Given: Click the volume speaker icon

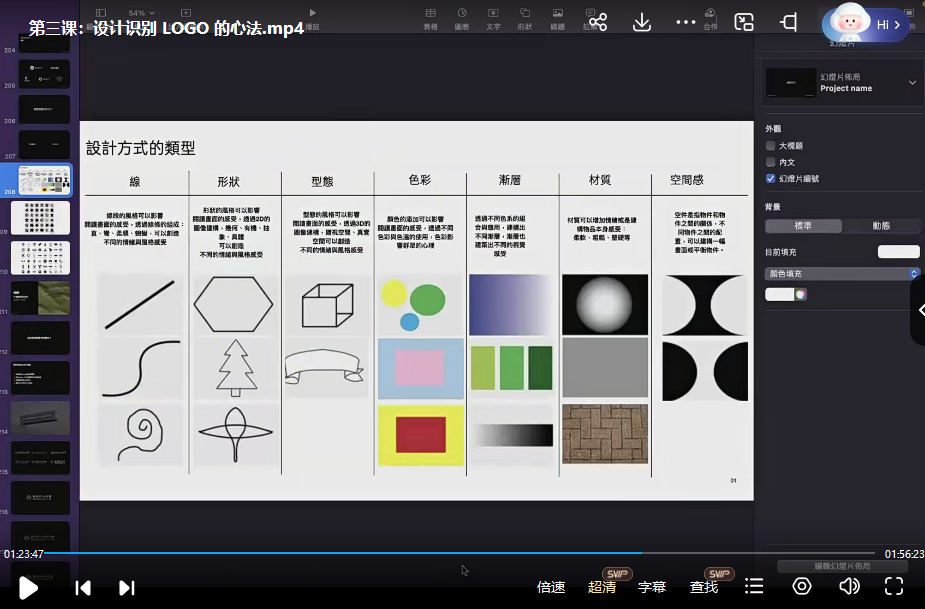Looking at the screenshot, I should click(x=849, y=587).
